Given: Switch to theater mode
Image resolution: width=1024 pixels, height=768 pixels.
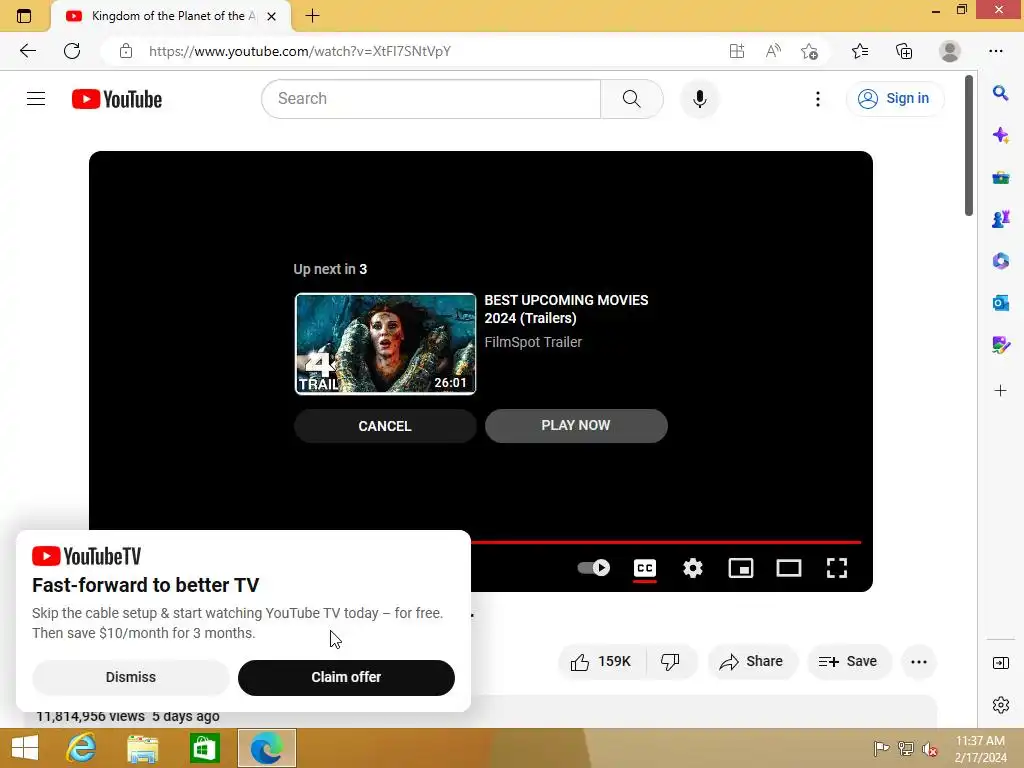Looking at the screenshot, I should 788,568.
